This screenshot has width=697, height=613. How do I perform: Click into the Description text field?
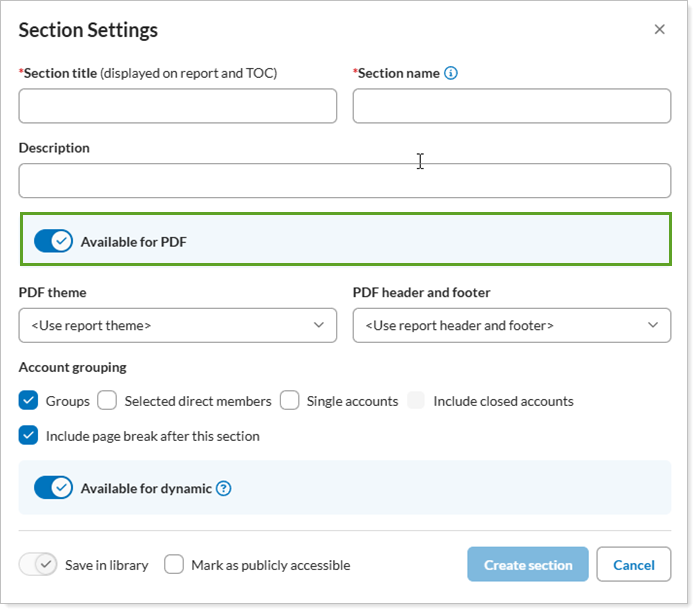point(345,180)
